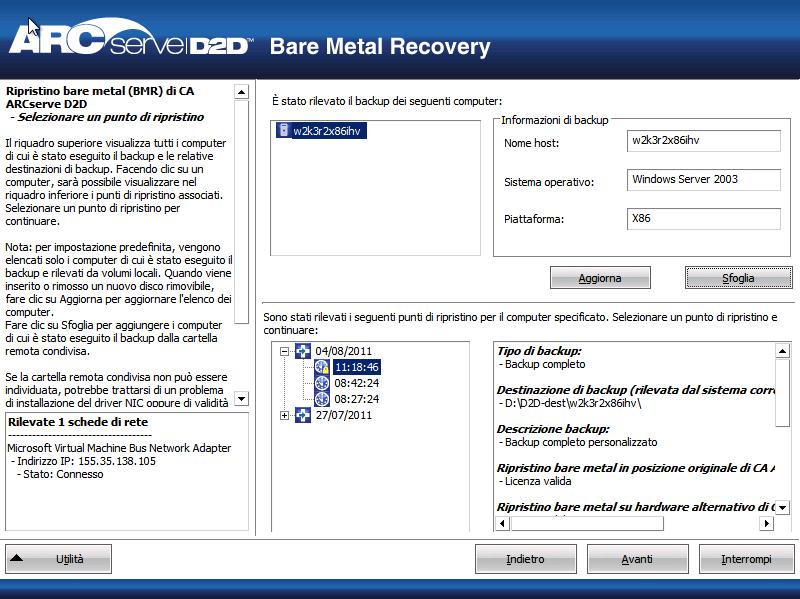Click the Nome host field

[704, 141]
